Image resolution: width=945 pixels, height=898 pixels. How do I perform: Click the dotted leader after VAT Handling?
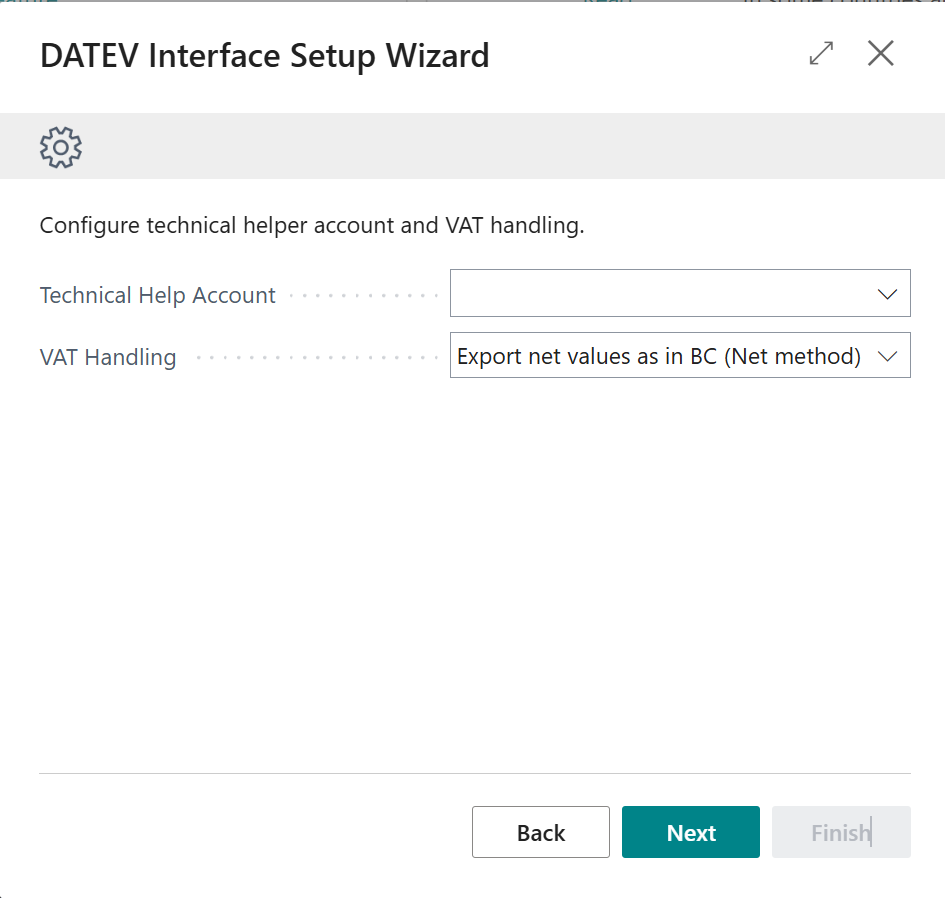pos(315,357)
